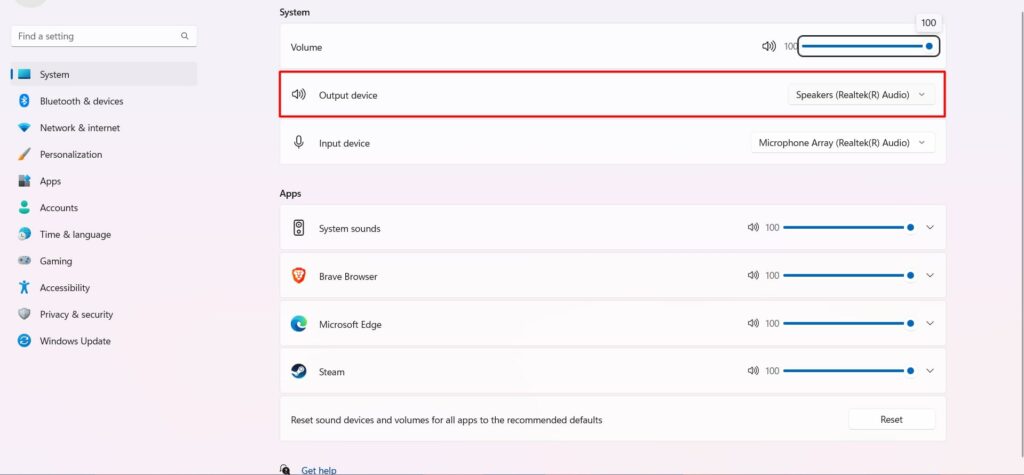
Task: Focus the Find a setting field
Action: [x=95, y=36]
